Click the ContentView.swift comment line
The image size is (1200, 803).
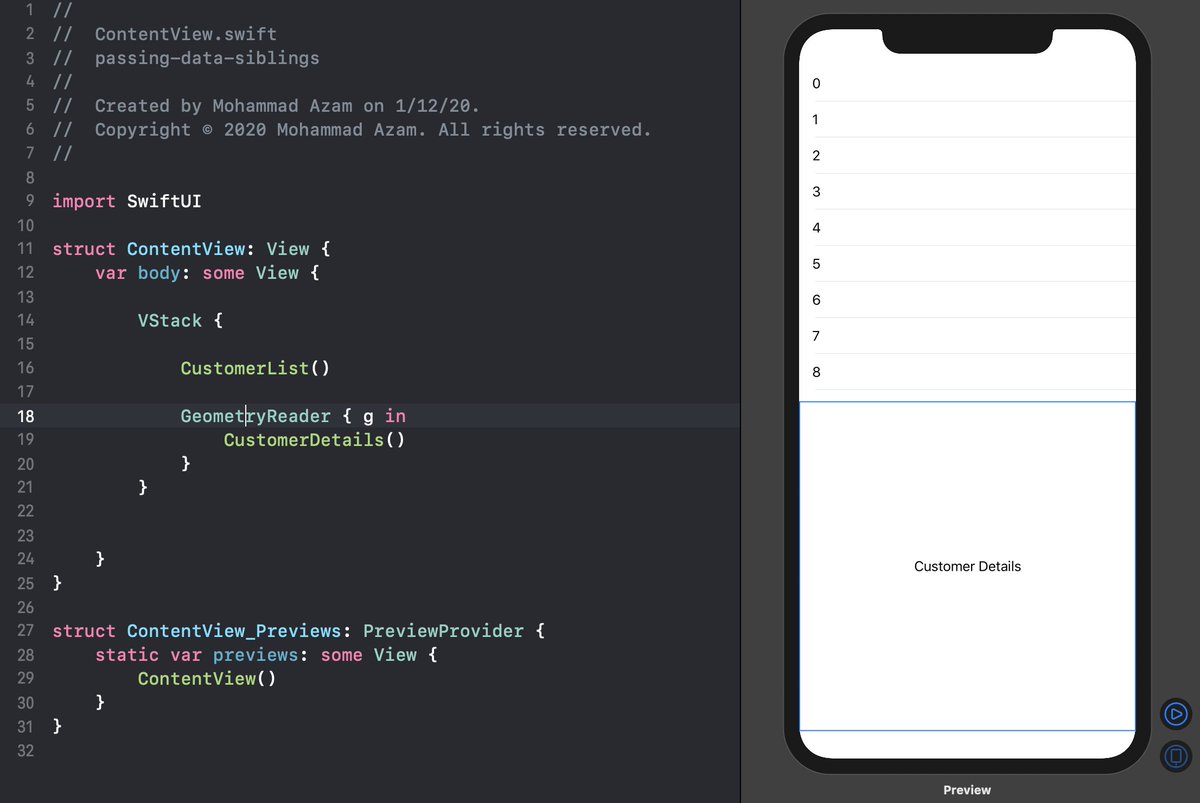click(165, 34)
